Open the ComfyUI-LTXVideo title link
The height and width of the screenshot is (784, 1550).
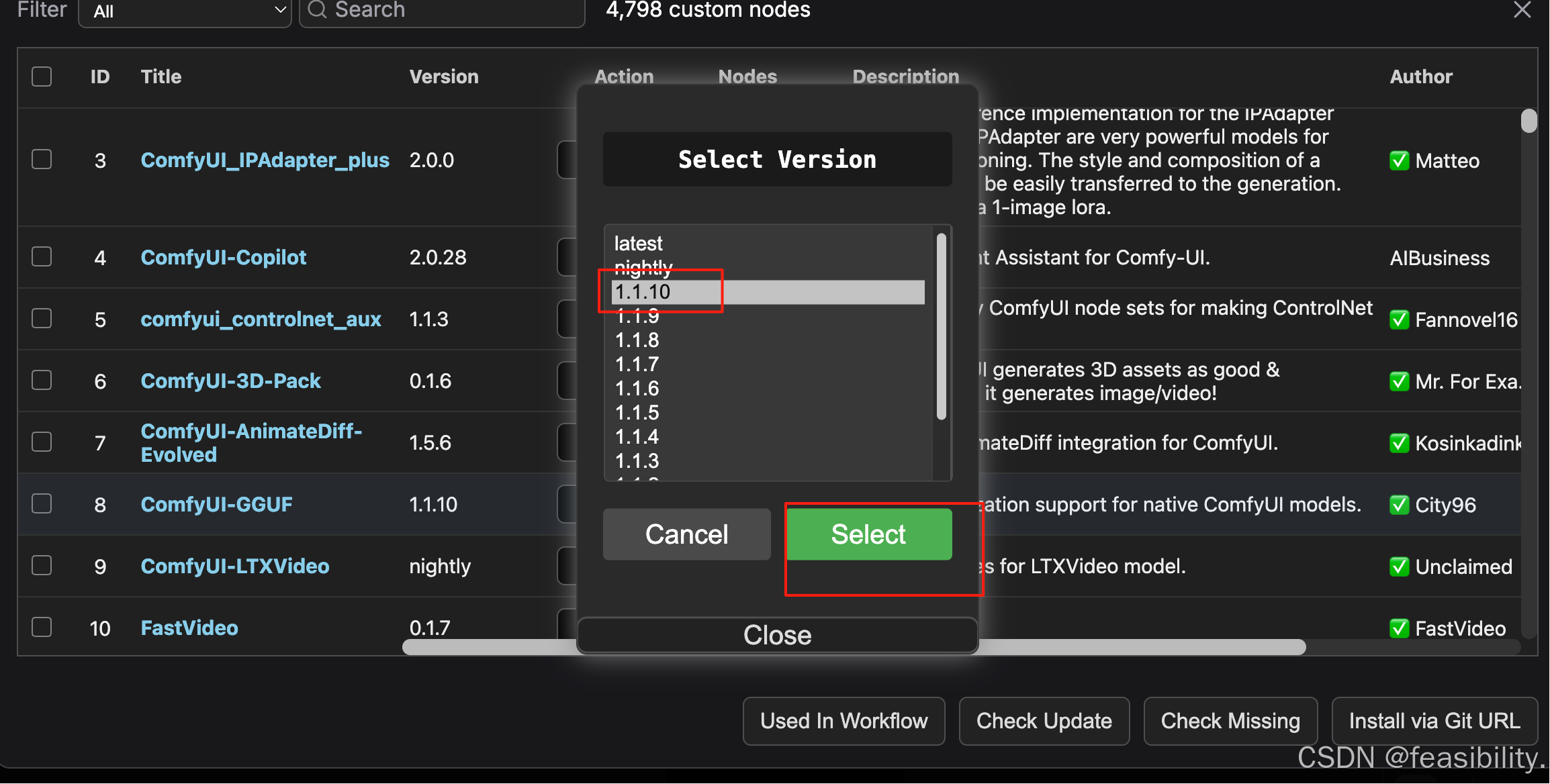[234, 566]
